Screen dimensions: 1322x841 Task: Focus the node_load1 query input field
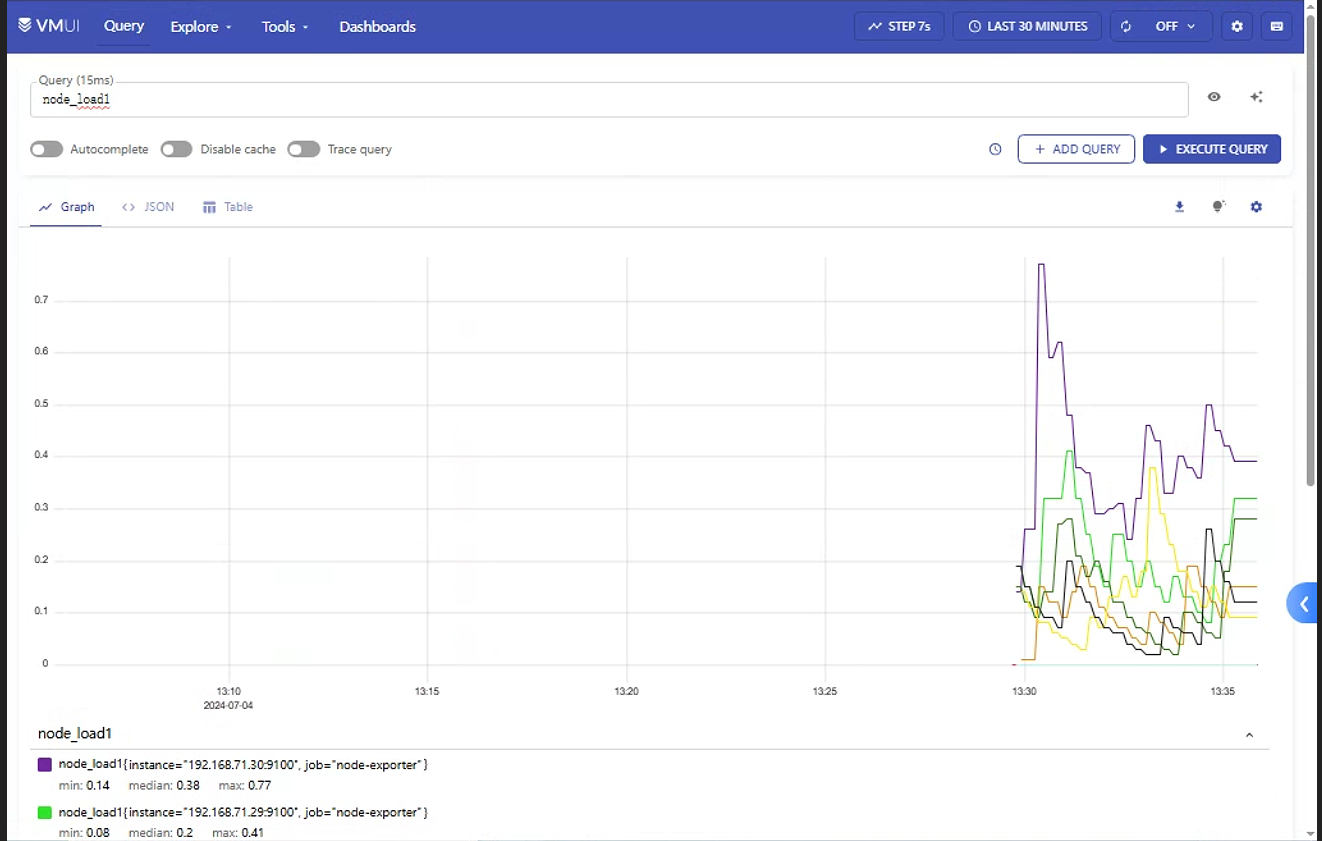click(609, 100)
